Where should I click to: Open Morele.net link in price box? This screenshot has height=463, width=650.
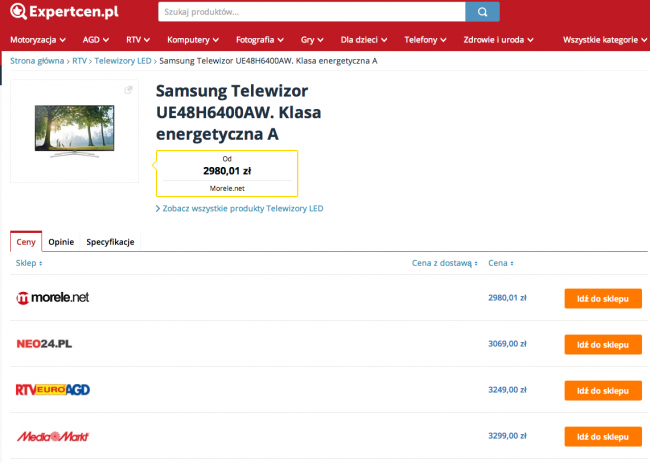(227, 188)
